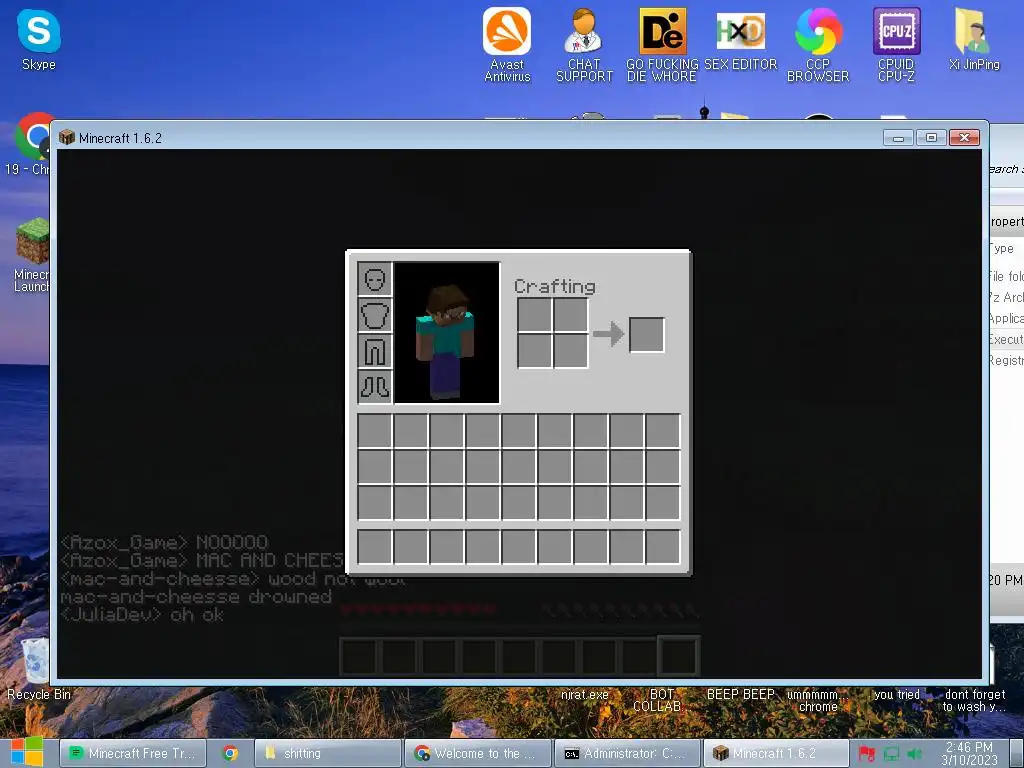The width and height of the screenshot is (1024, 768).
Task: Click the crafting output result slot
Action: click(647, 334)
